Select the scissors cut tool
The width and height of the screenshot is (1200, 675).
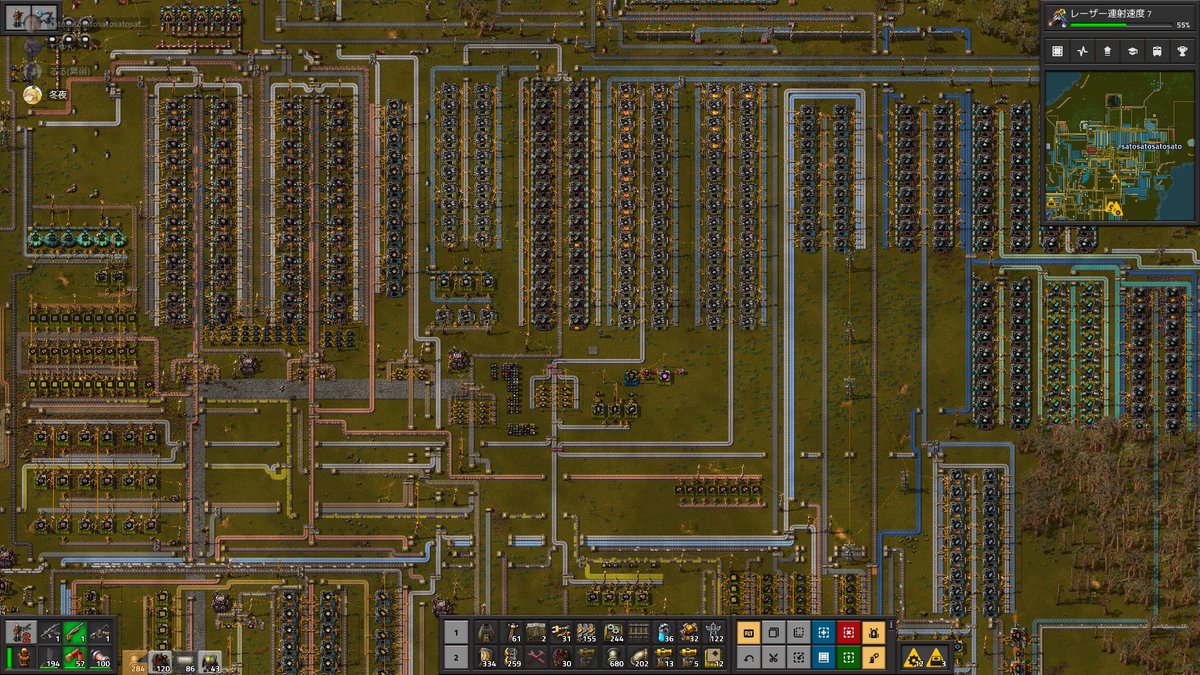tap(774, 657)
